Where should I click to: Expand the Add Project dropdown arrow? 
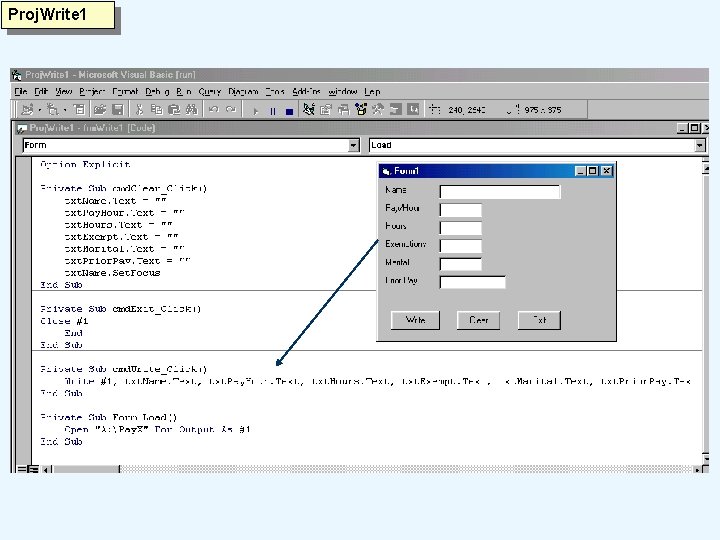pos(39,110)
